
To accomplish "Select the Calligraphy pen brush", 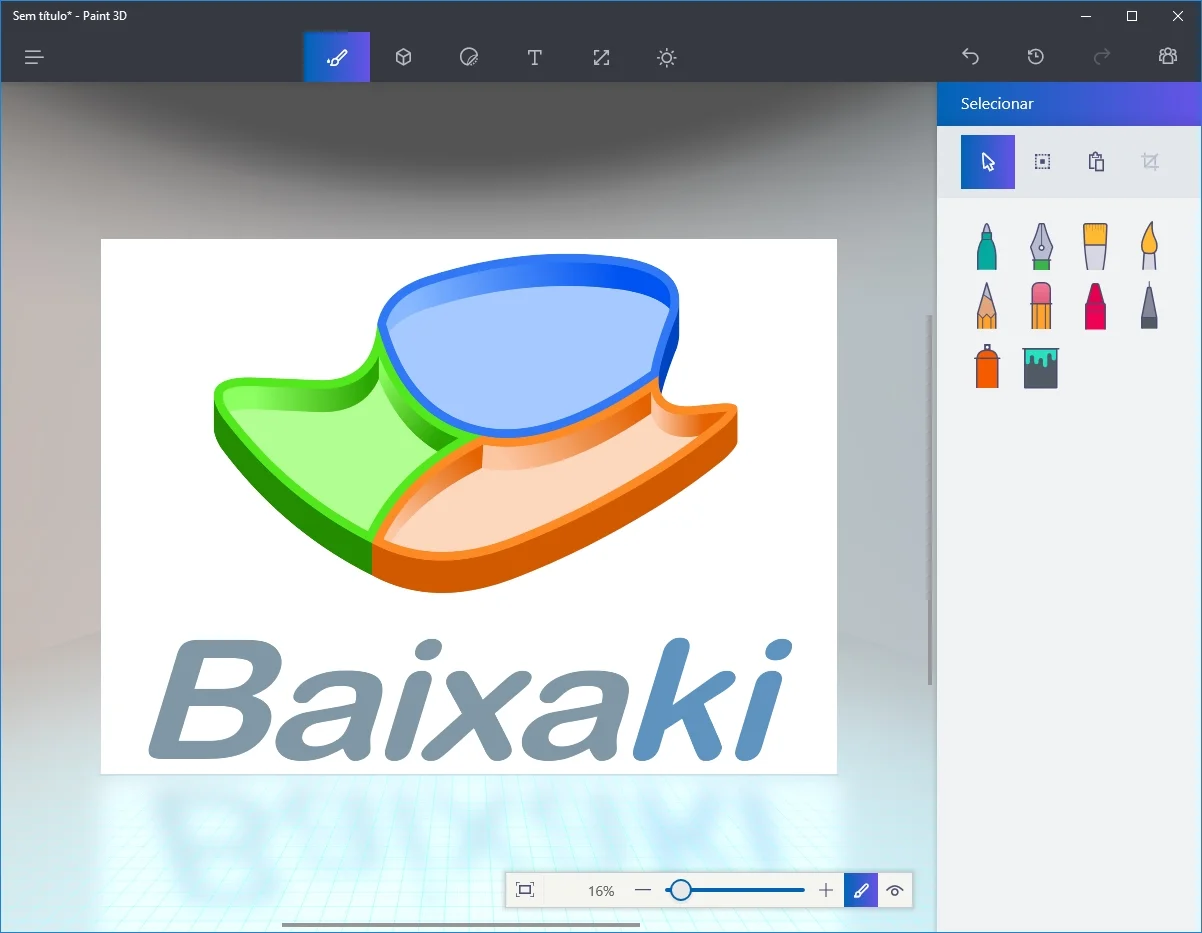I will (1041, 246).
